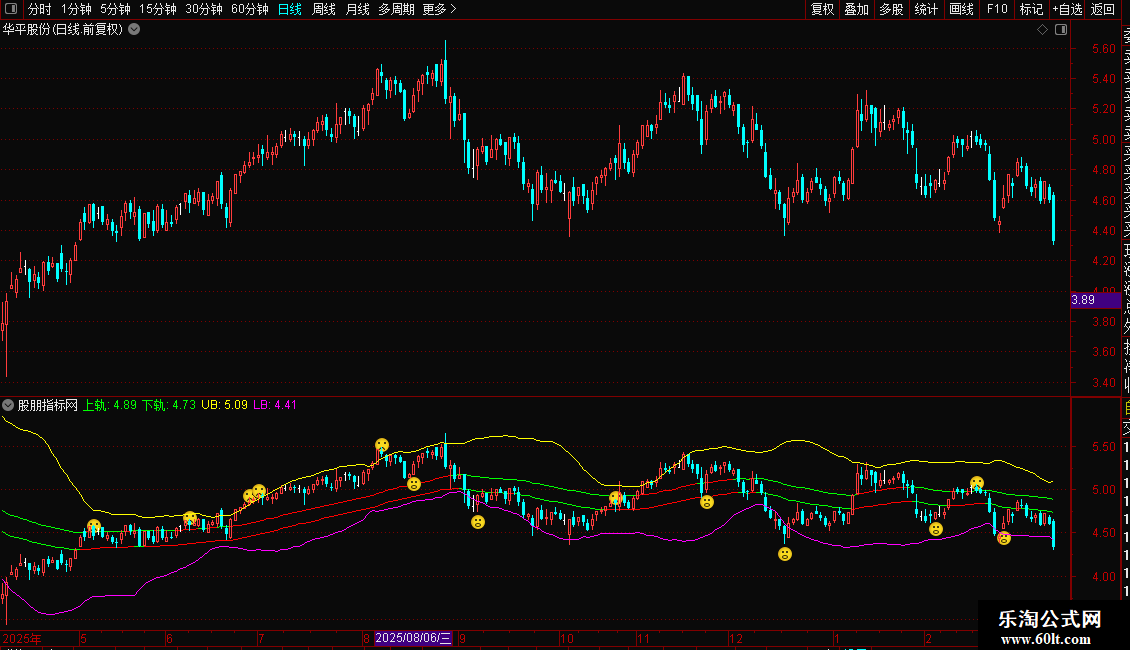1130x650 pixels.
Task: Add stock via +自选 button
Action: pos(1066,9)
